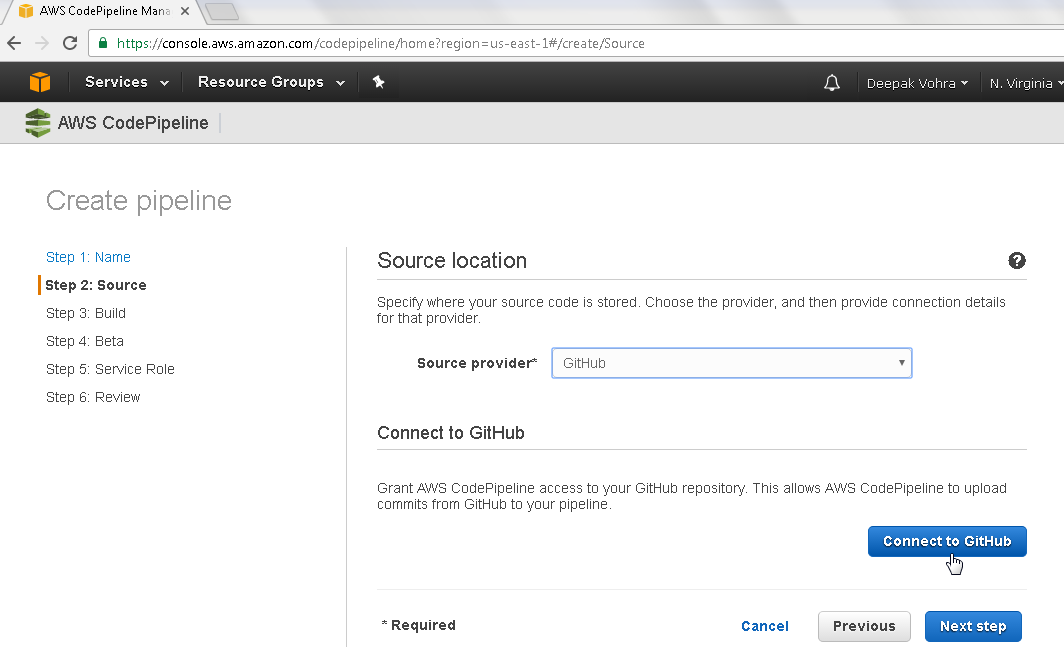Viewport: 1064px width, 662px height.
Task: Click the AWS CodePipeline title text
Action: 133,123
